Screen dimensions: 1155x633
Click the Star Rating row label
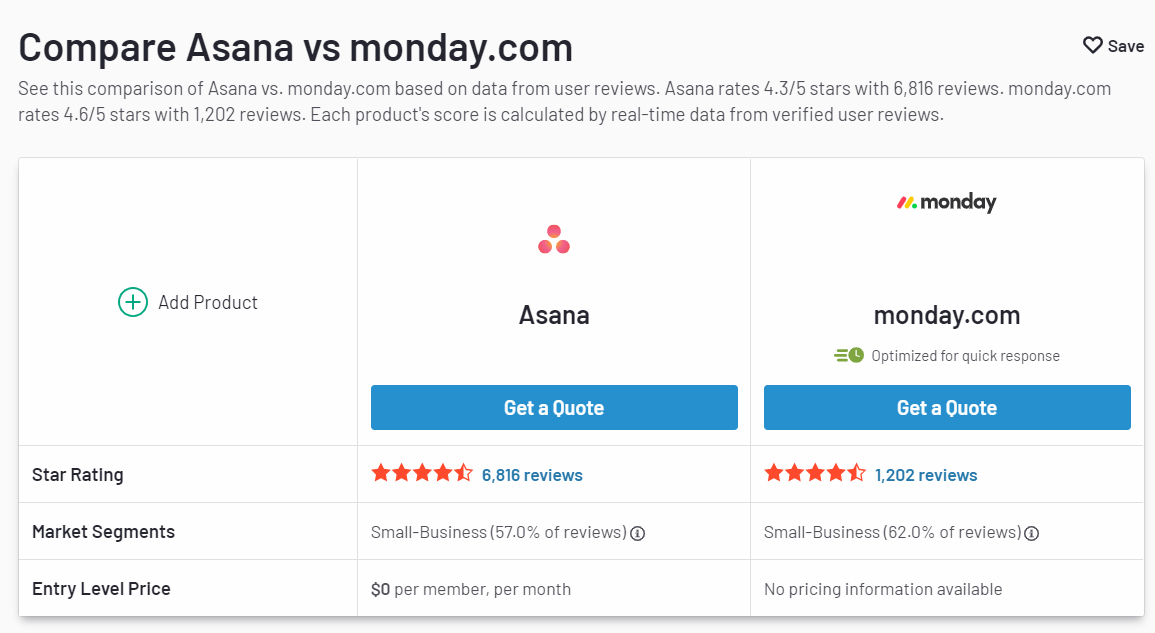click(77, 475)
